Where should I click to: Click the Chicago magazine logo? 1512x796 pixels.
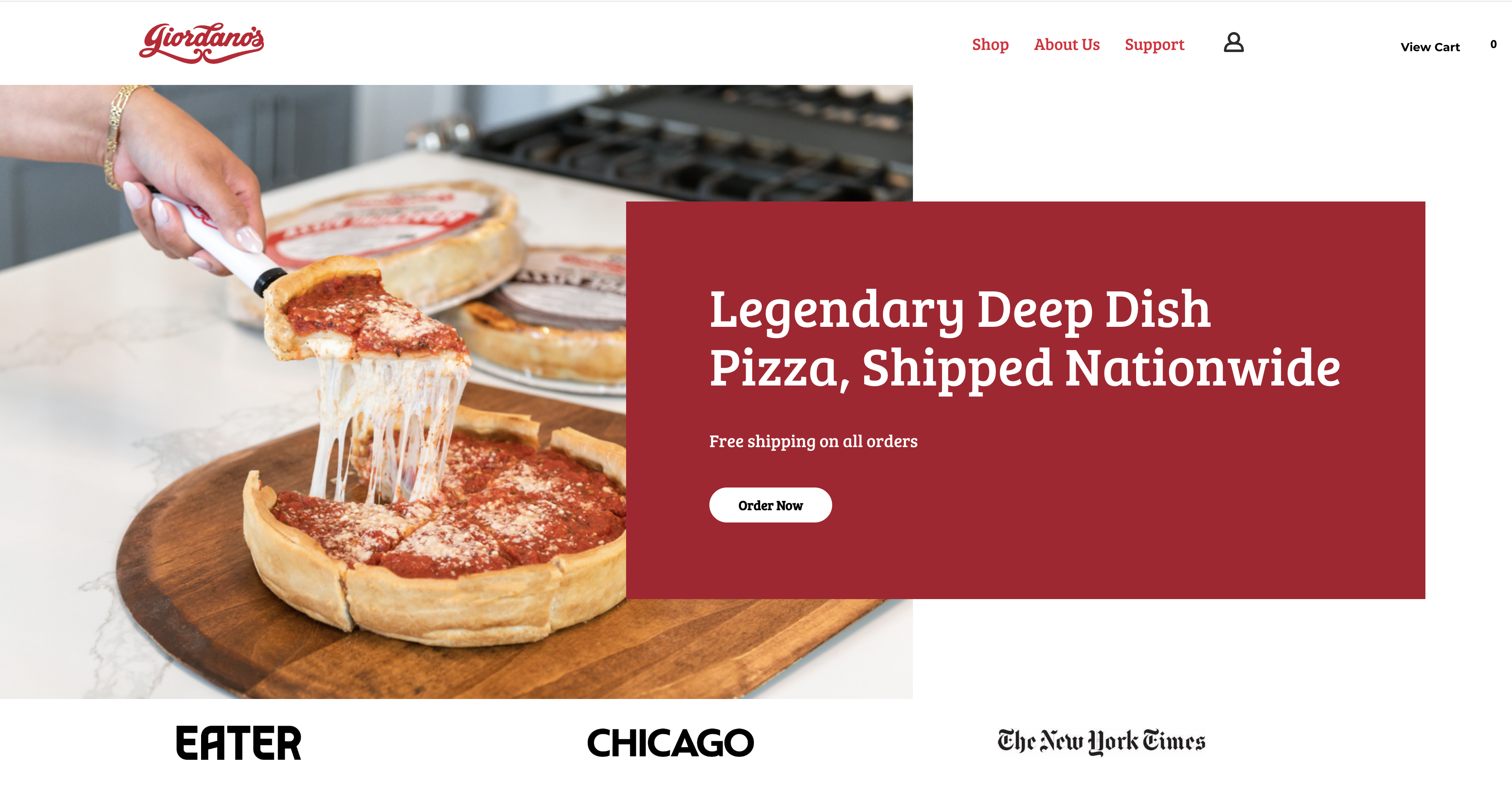(670, 743)
